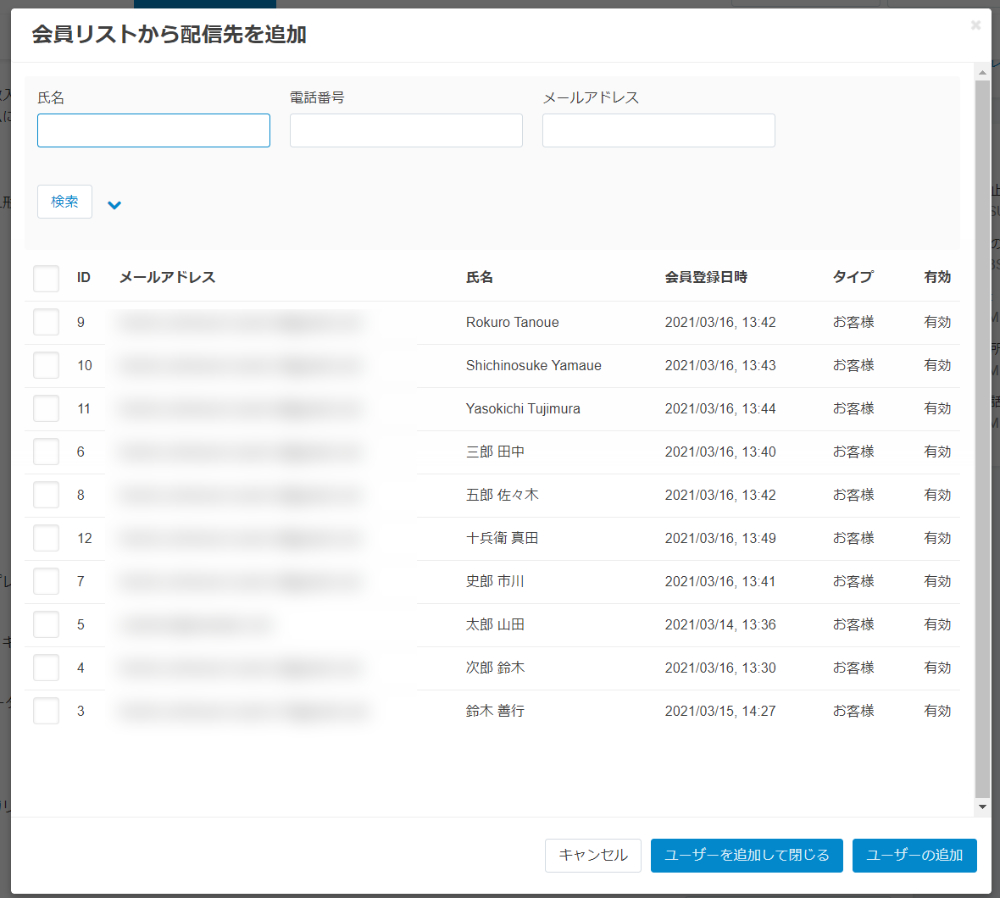The image size is (1000, 898).
Task: Expand advanced search options chevron
Action: tap(114, 205)
